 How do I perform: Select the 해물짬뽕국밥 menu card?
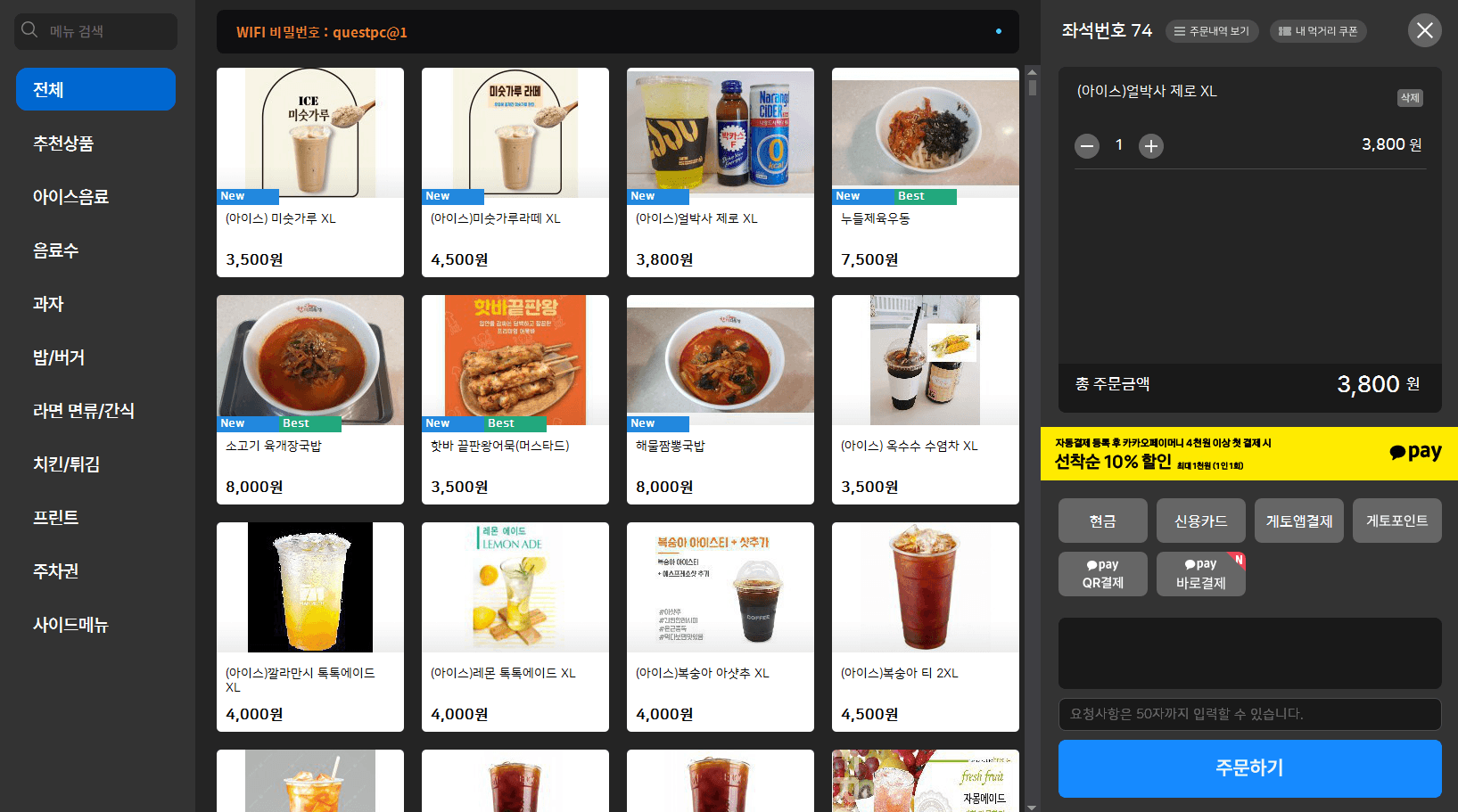[x=721, y=399]
